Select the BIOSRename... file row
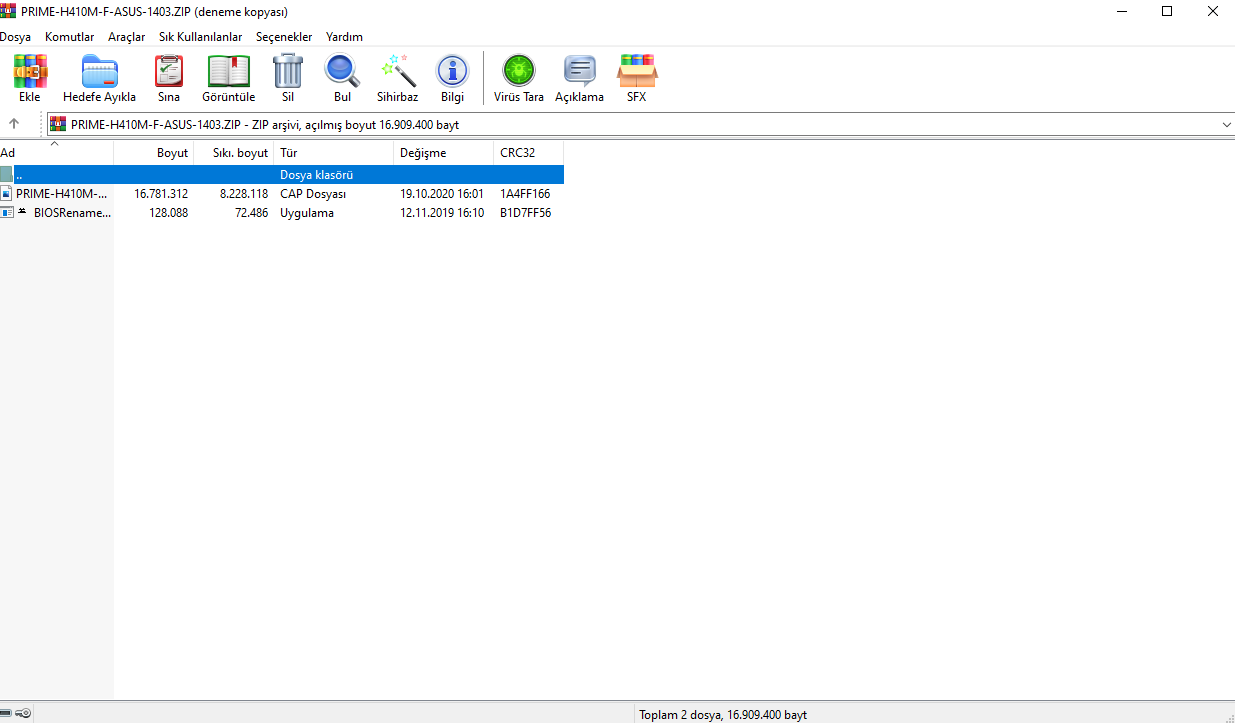Viewport: 1235px width, 723px height. click(x=282, y=212)
